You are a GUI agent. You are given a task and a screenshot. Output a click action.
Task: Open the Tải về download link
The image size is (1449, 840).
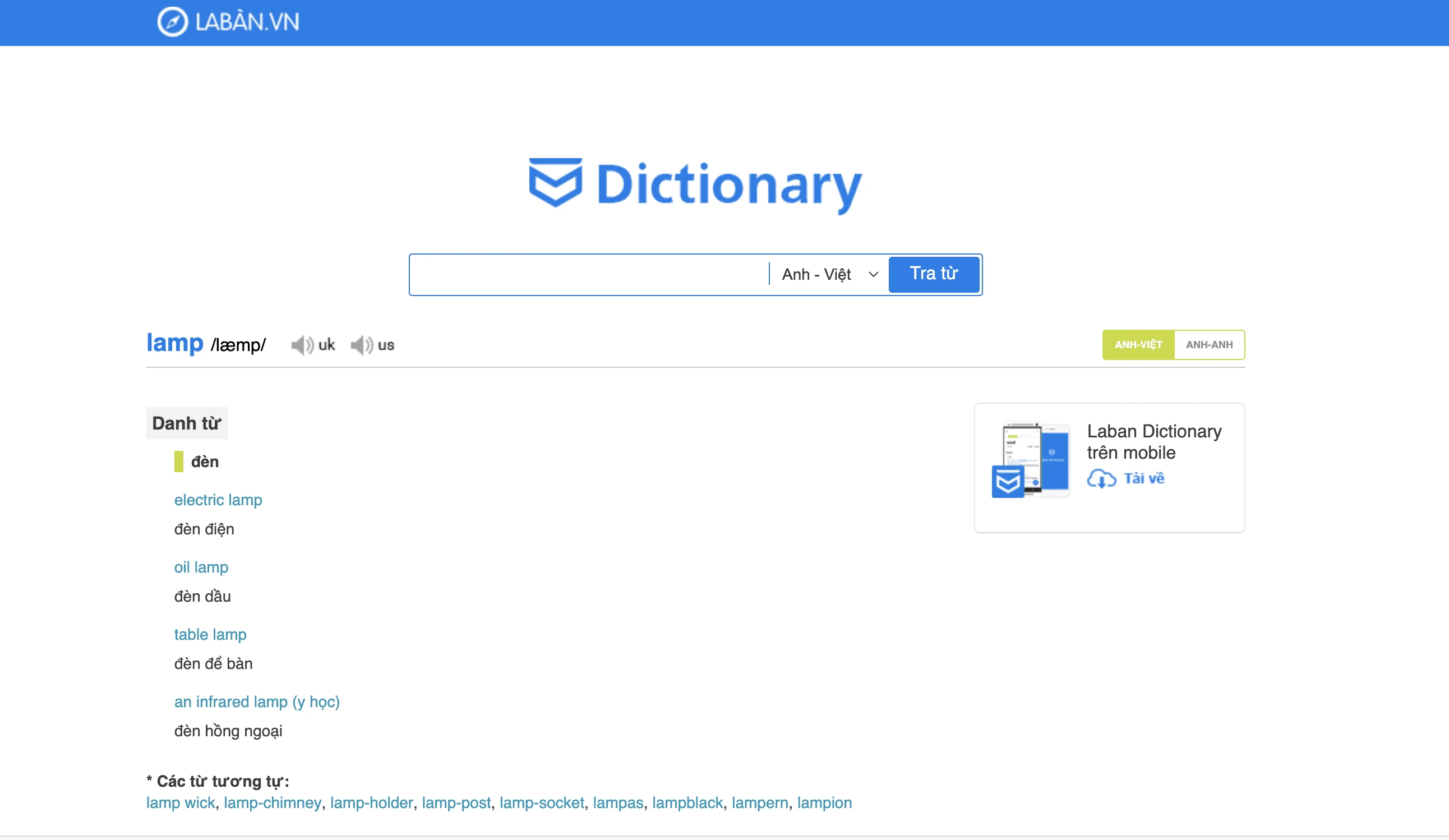click(x=1144, y=478)
